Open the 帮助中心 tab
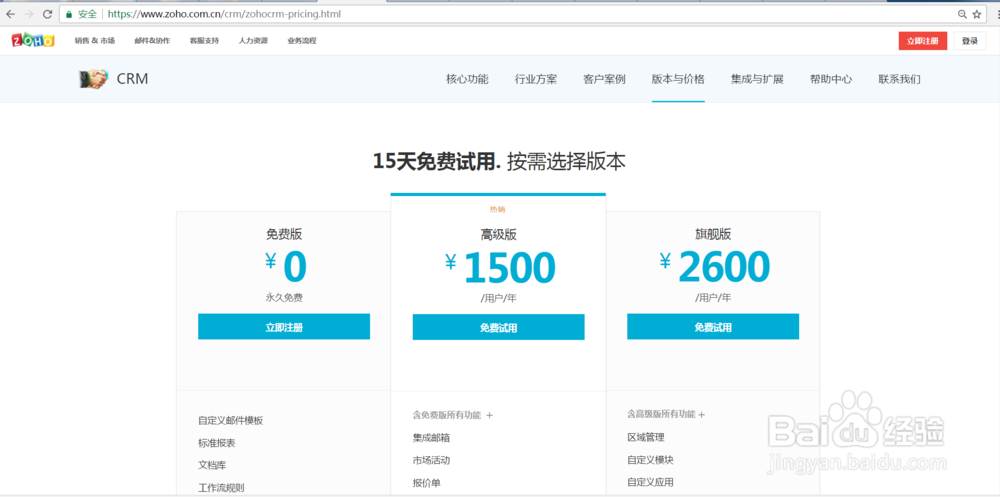 [x=831, y=79]
